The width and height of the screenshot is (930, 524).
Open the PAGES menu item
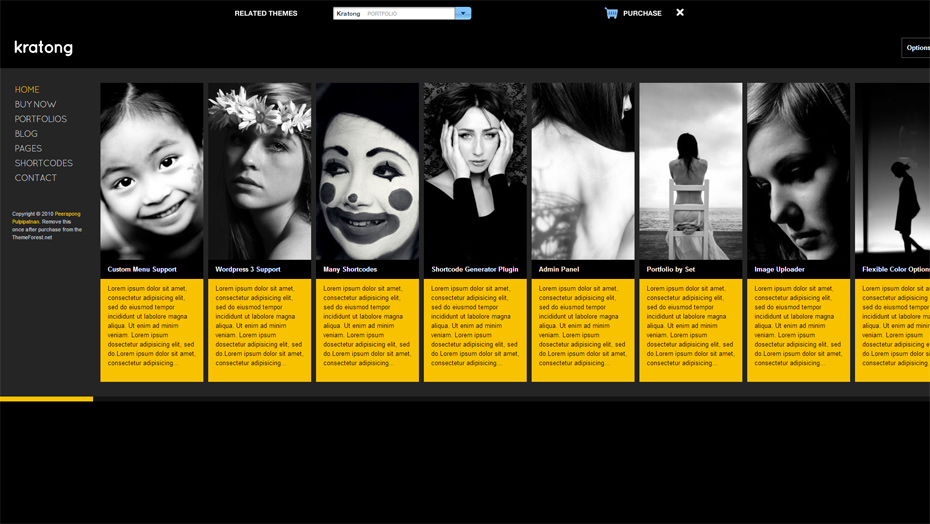tap(28, 148)
